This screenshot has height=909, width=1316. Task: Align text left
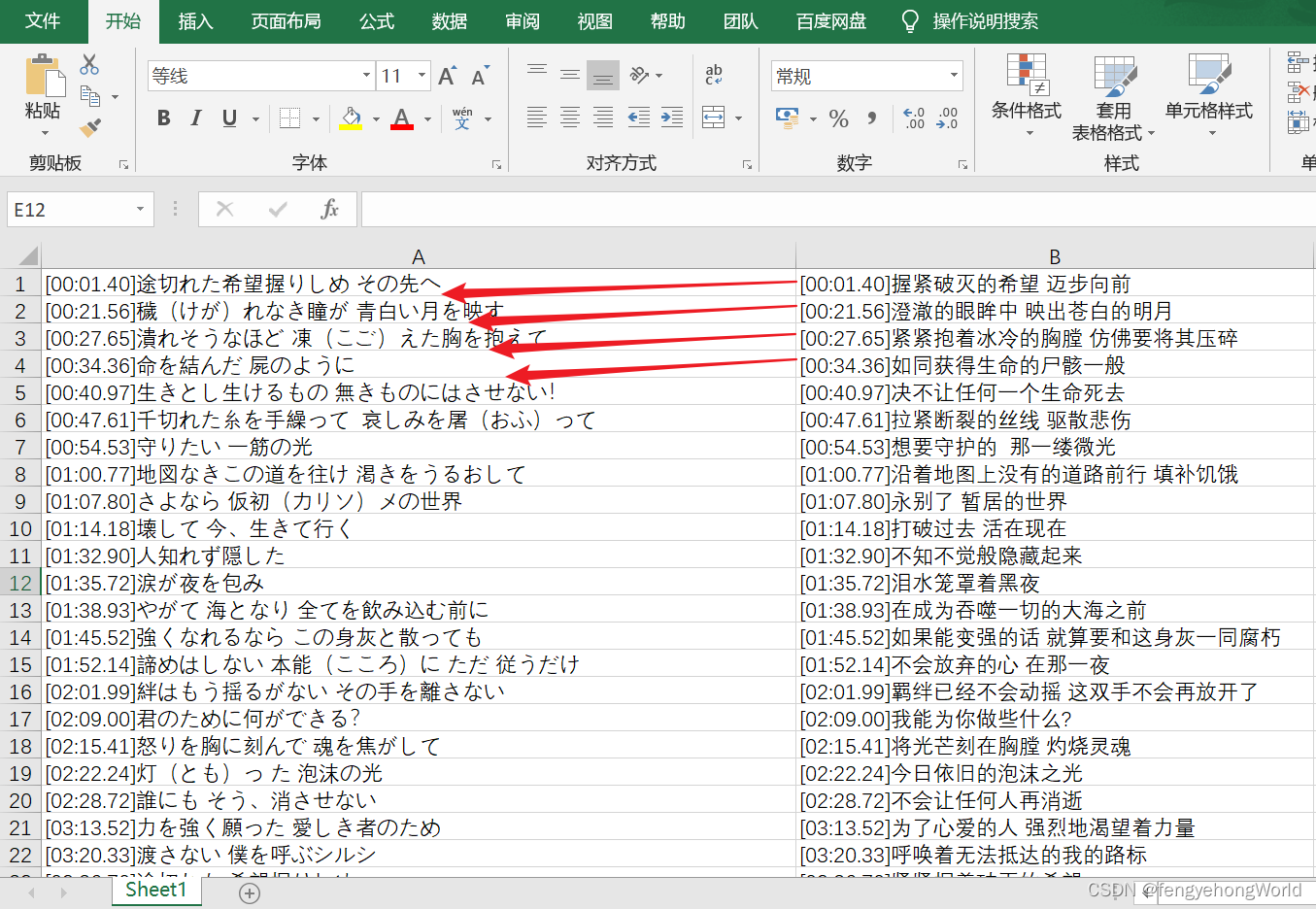click(x=536, y=118)
